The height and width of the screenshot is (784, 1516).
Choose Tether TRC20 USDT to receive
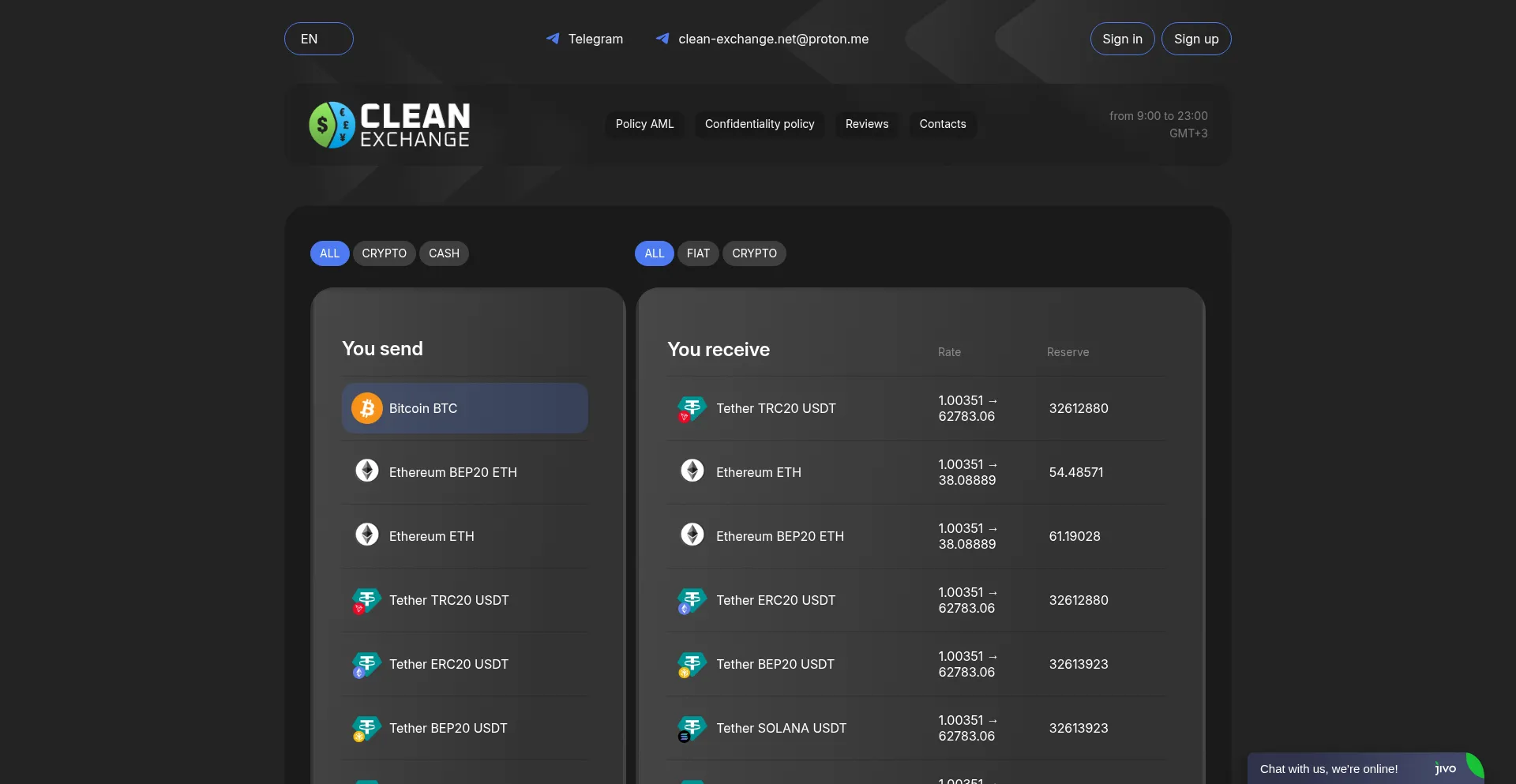pyautogui.click(x=916, y=408)
